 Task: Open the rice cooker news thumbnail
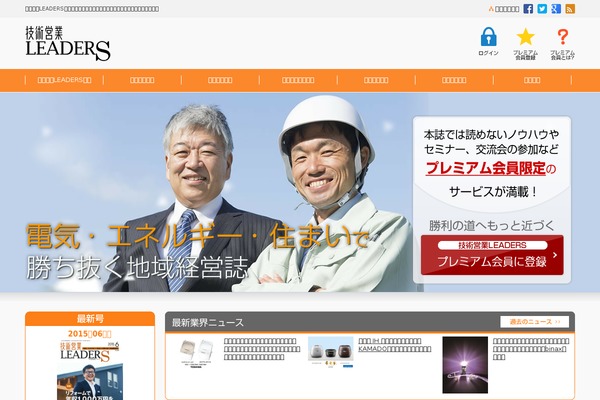click(x=331, y=352)
